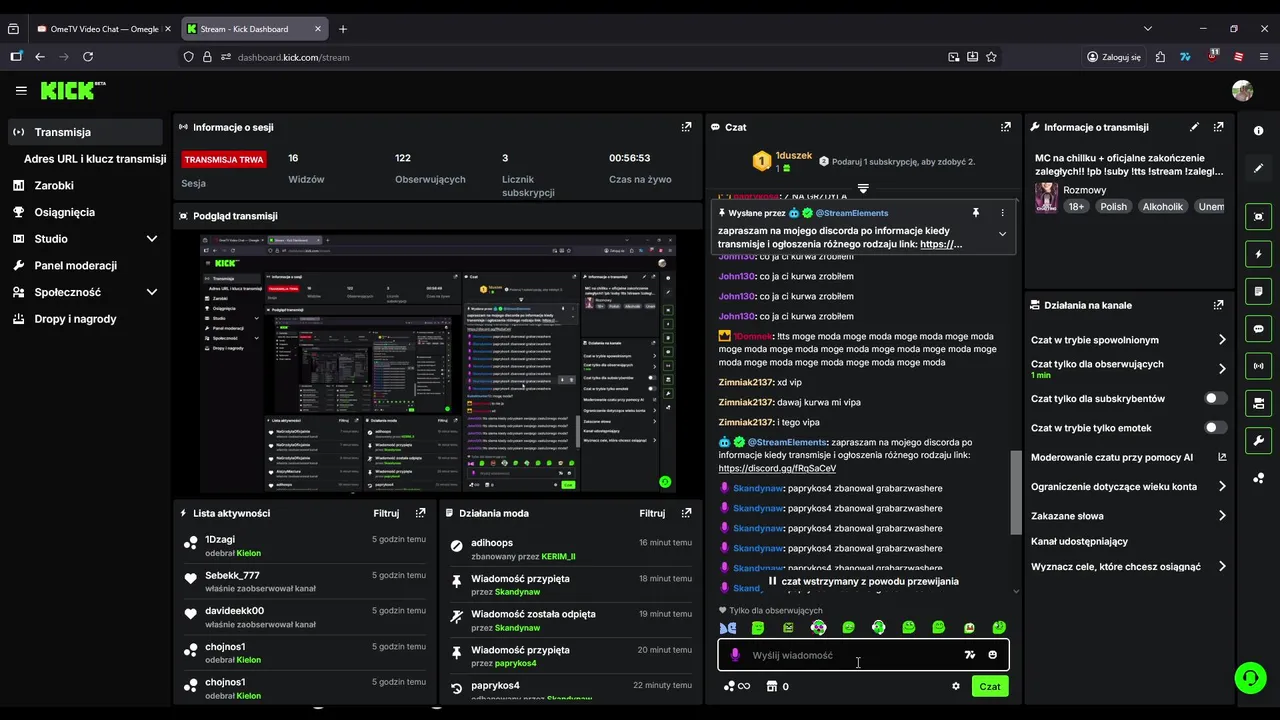Click the stream preview frame icon in the right sidebar

[x=1258, y=216]
